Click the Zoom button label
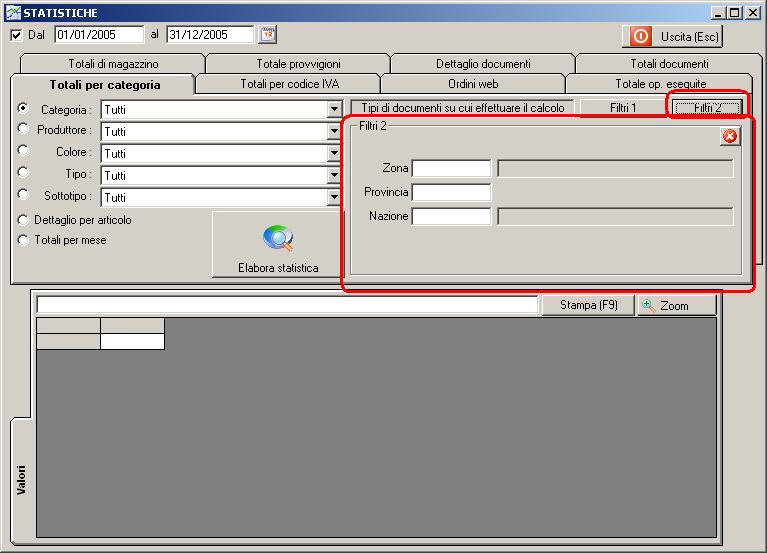Viewport: 767px width, 553px height. click(674, 306)
